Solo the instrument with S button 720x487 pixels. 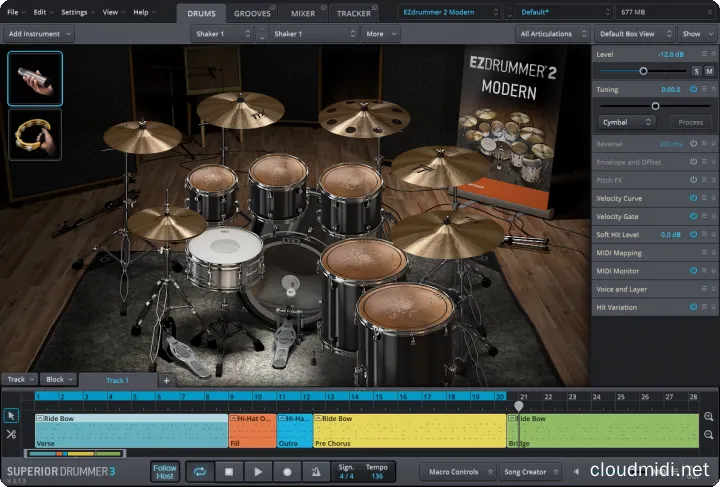click(696, 71)
